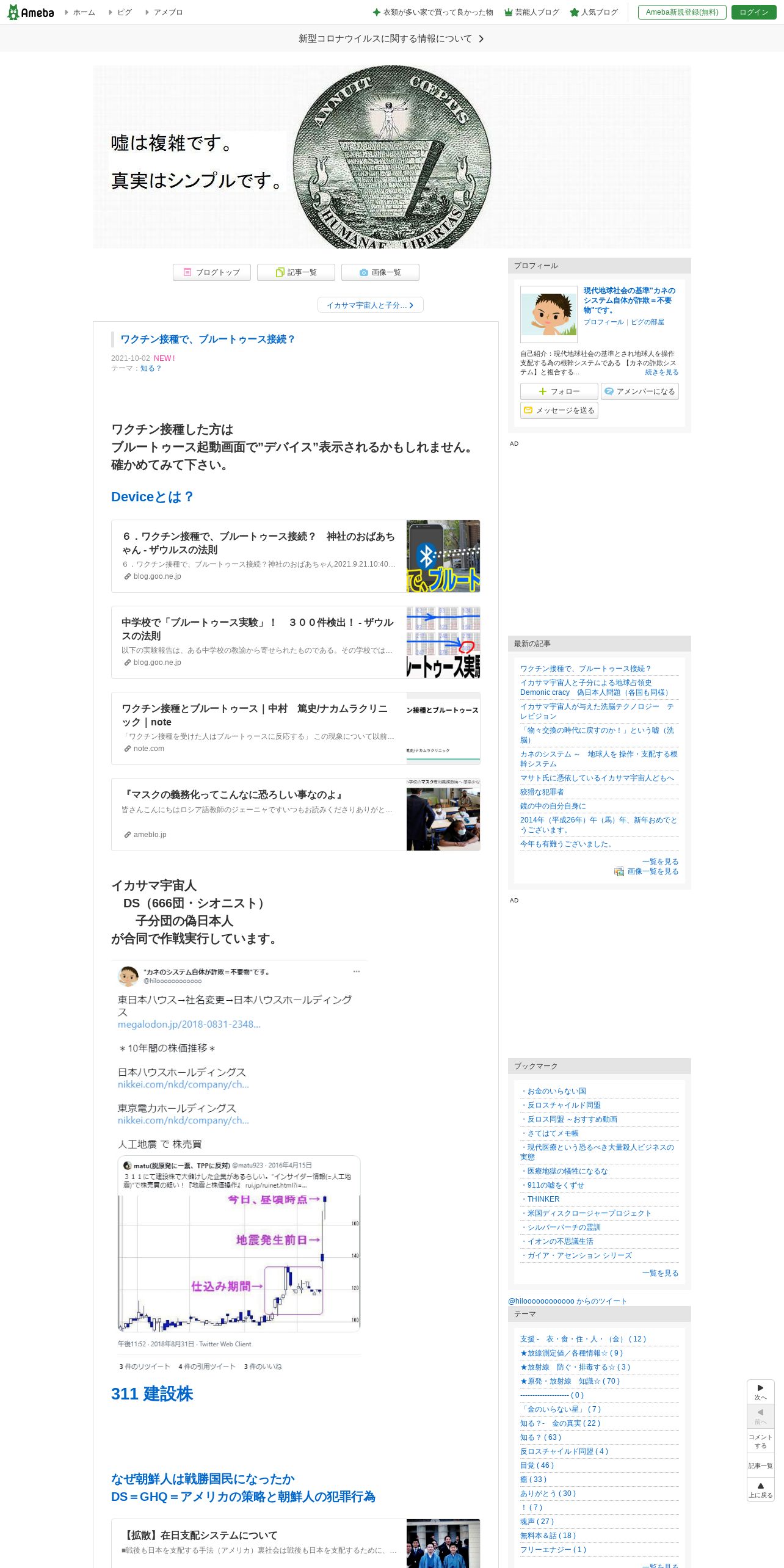The height and width of the screenshot is (1568, 784).
Task: Expand self-introduction with 続きを見る
Action: point(662,372)
